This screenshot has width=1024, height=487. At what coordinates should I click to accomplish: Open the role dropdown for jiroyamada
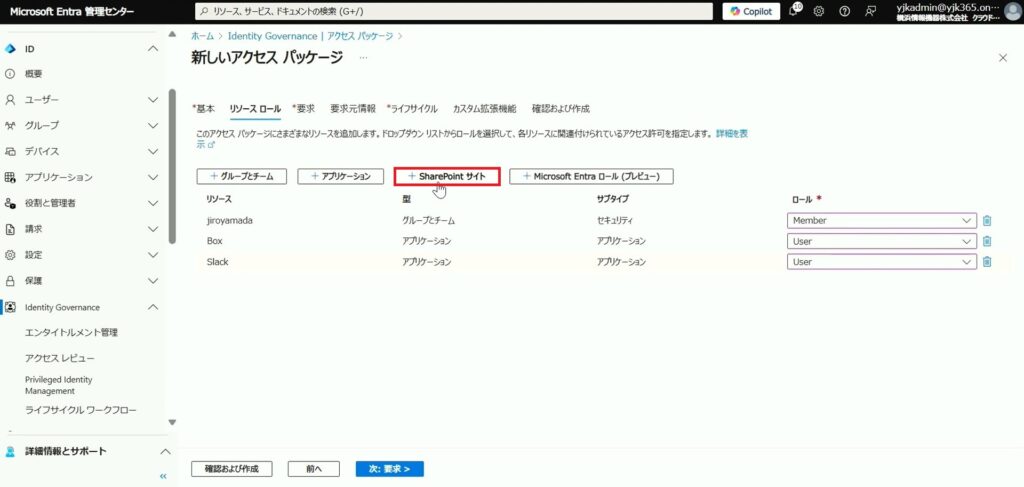click(x=882, y=221)
